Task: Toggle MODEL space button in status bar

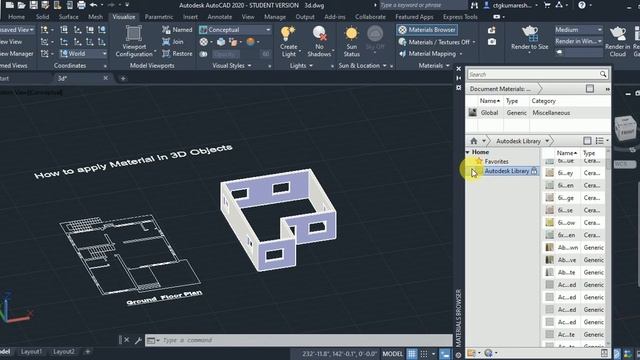Action: 393,354
